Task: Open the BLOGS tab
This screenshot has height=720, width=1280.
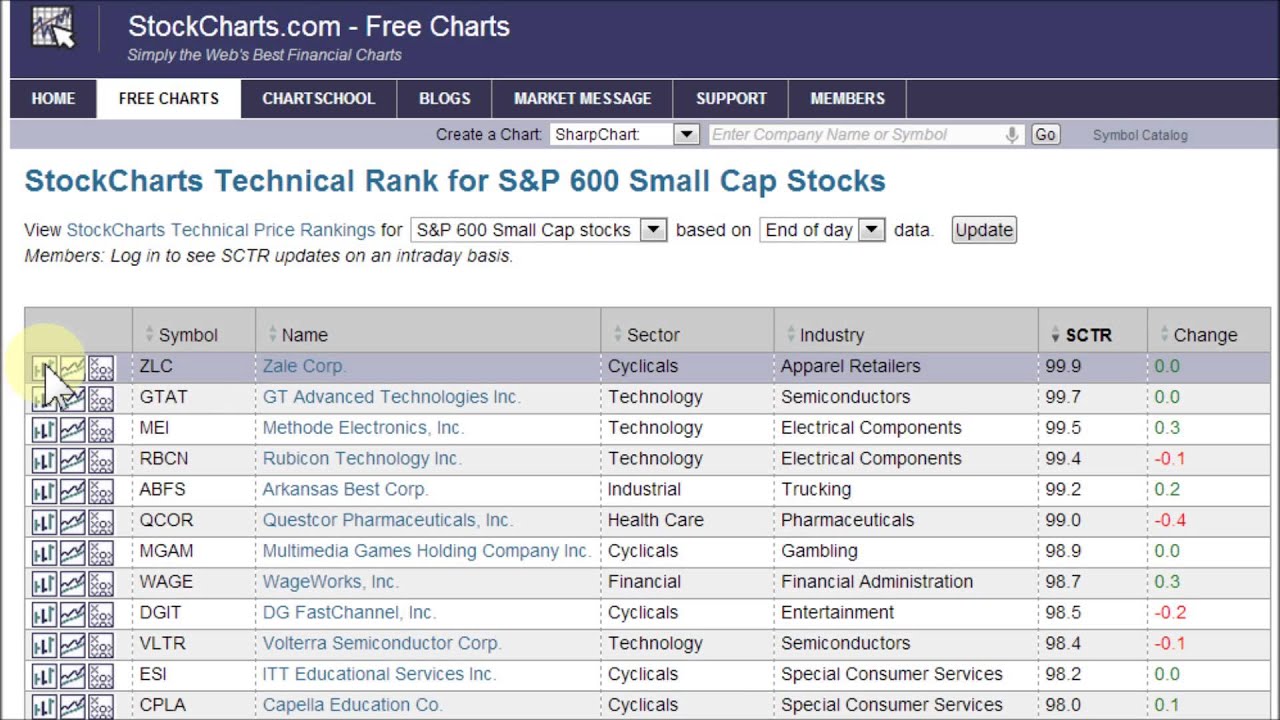Action: pos(444,98)
